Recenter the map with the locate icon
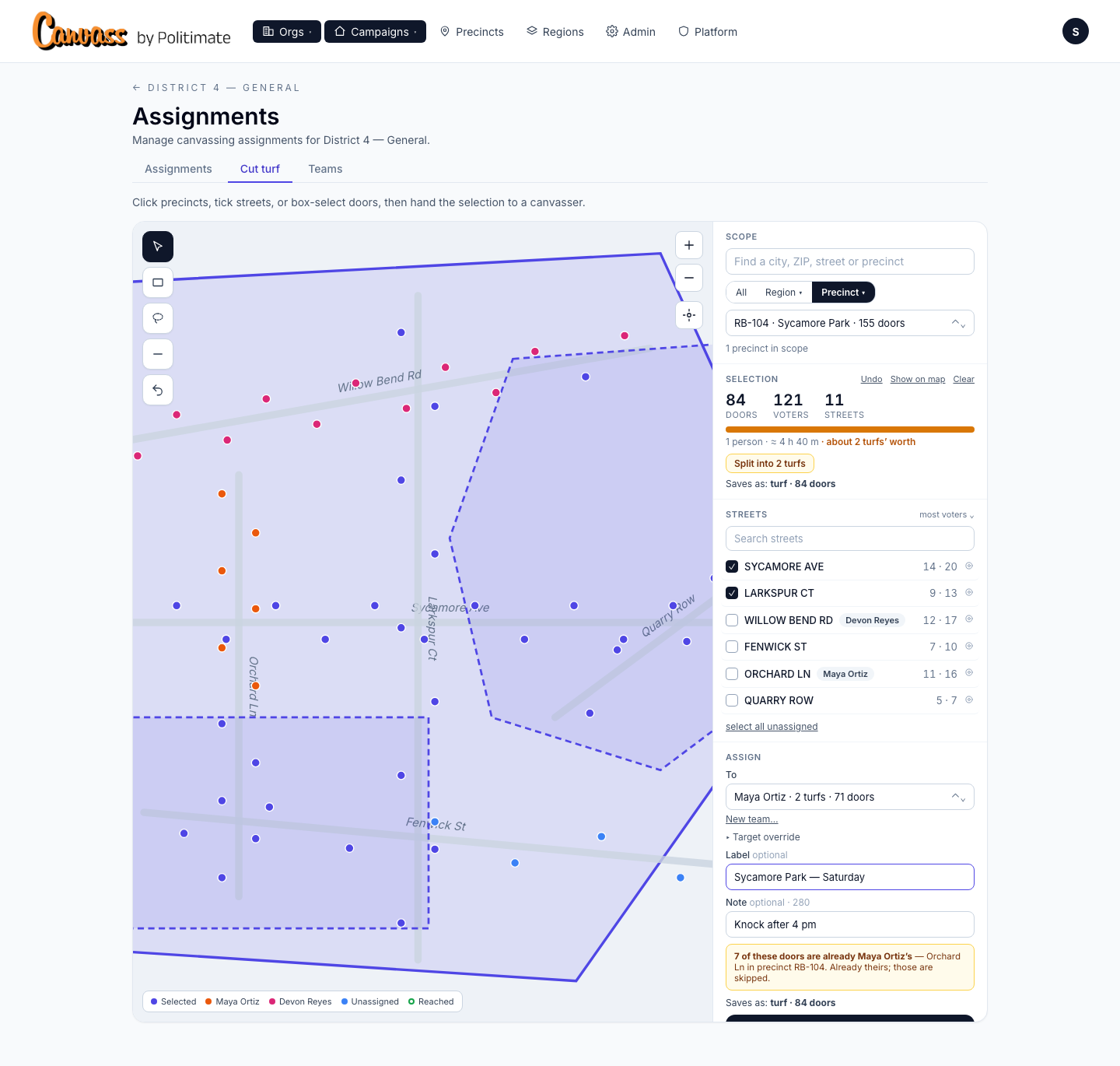 tap(689, 315)
